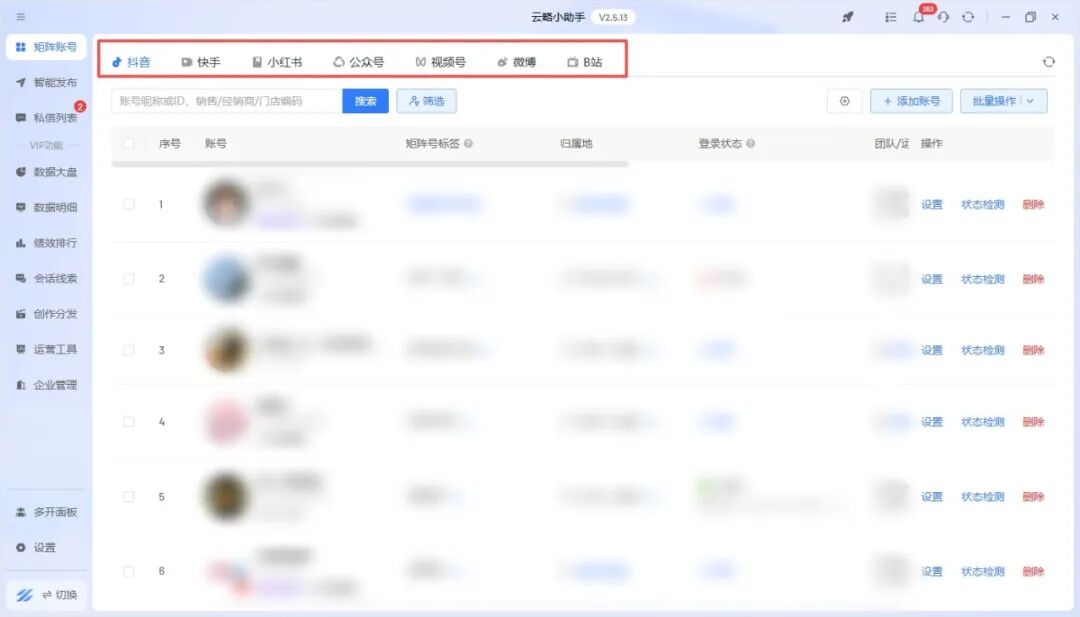1080x617 pixels.
Task: Click 状态检测 in row 5
Action: click(x=982, y=496)
